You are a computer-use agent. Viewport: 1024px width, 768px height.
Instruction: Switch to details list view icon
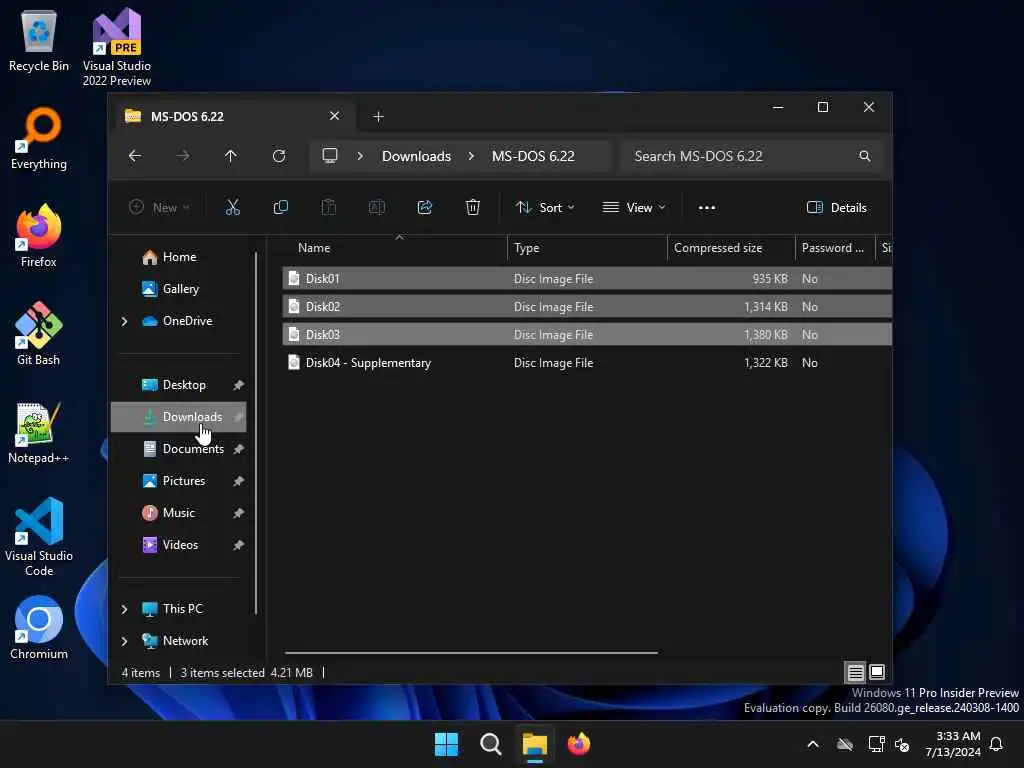point(856,672)
